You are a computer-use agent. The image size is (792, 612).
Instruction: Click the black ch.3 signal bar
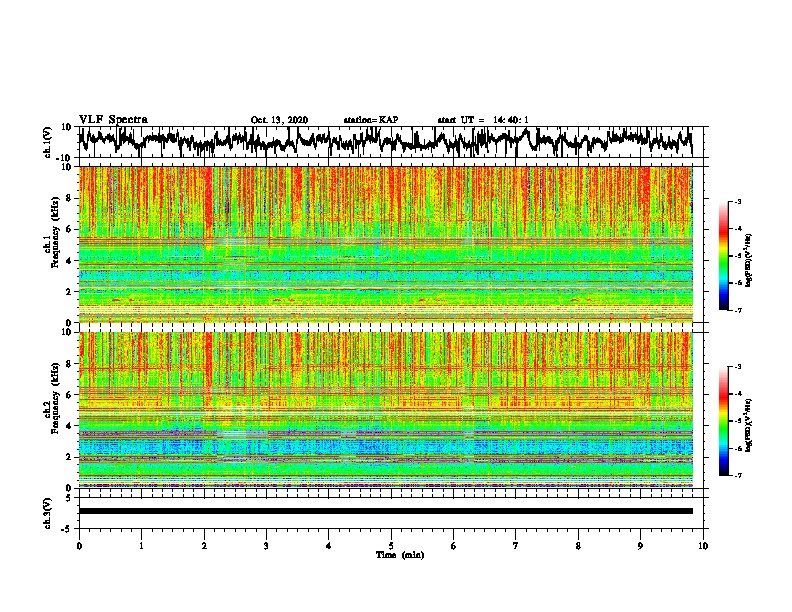tap(385, 511)
